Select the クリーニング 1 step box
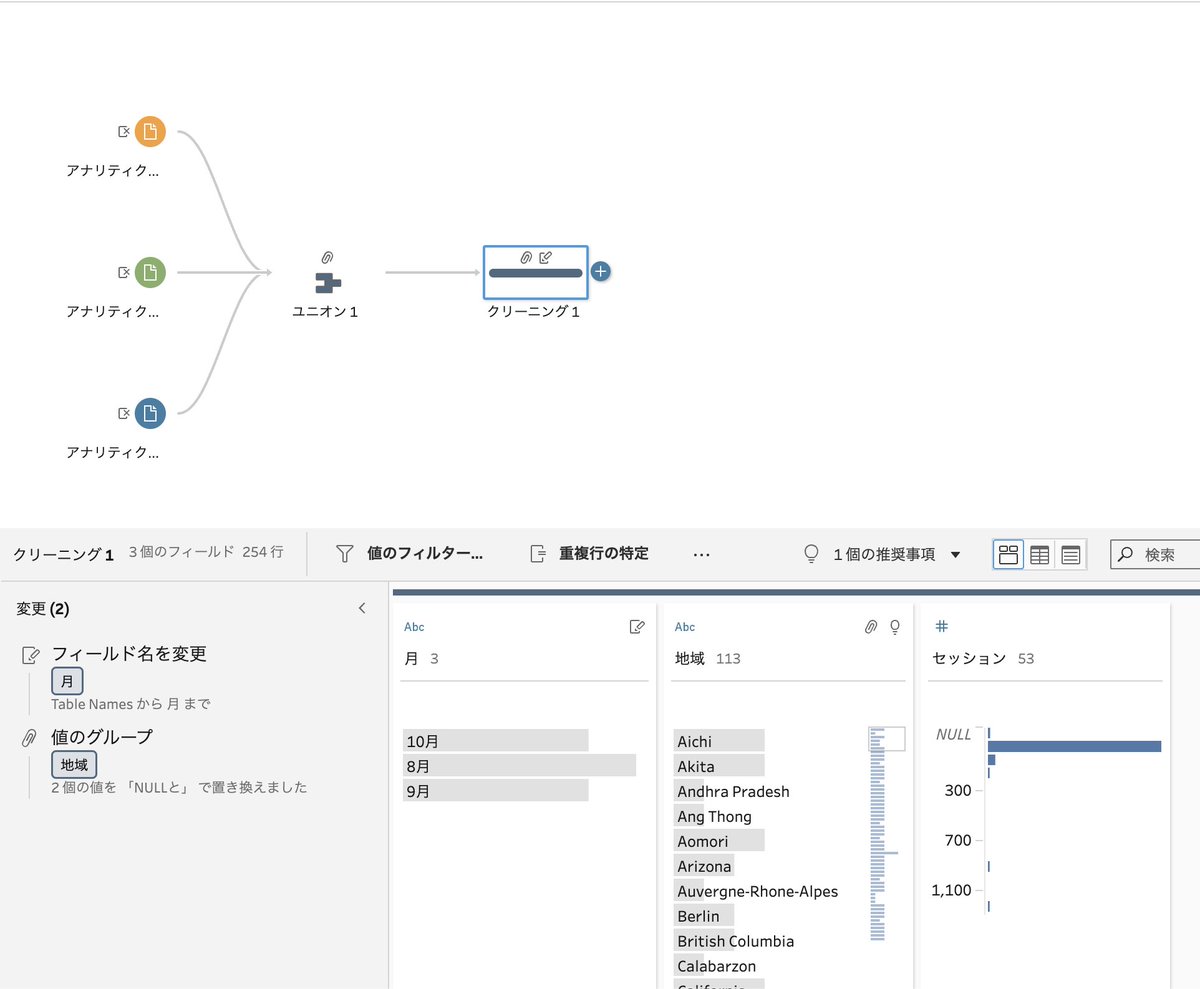 [535, 272]
